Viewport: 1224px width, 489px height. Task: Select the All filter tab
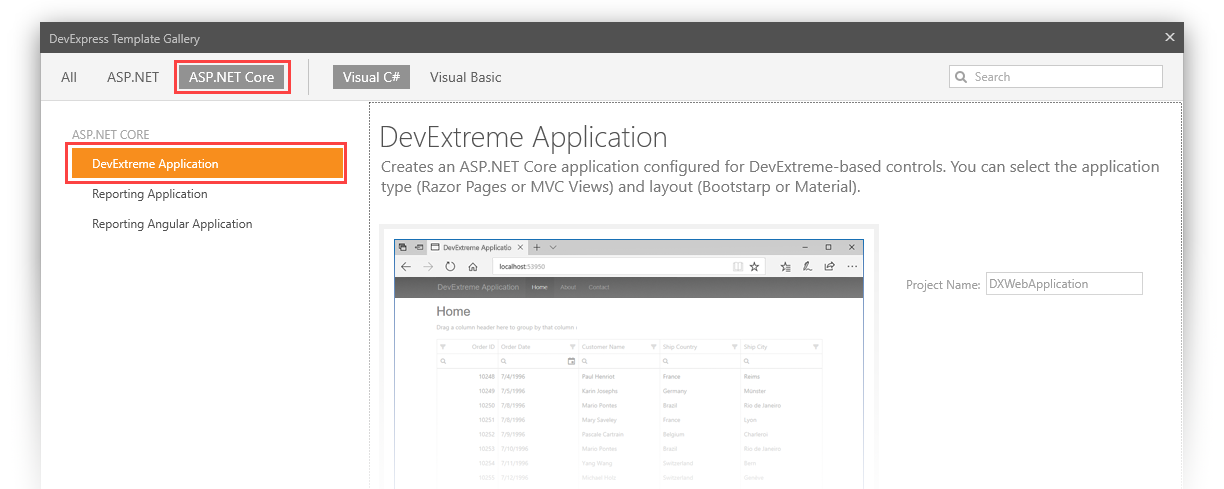pos(69,77)
